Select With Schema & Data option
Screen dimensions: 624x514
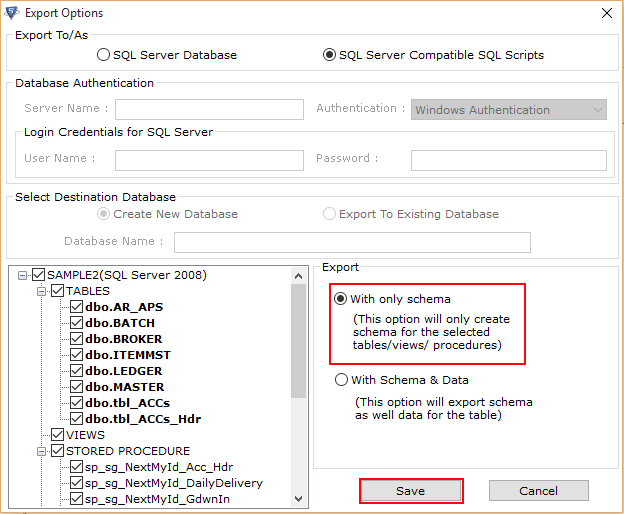(x=341, y=380)
